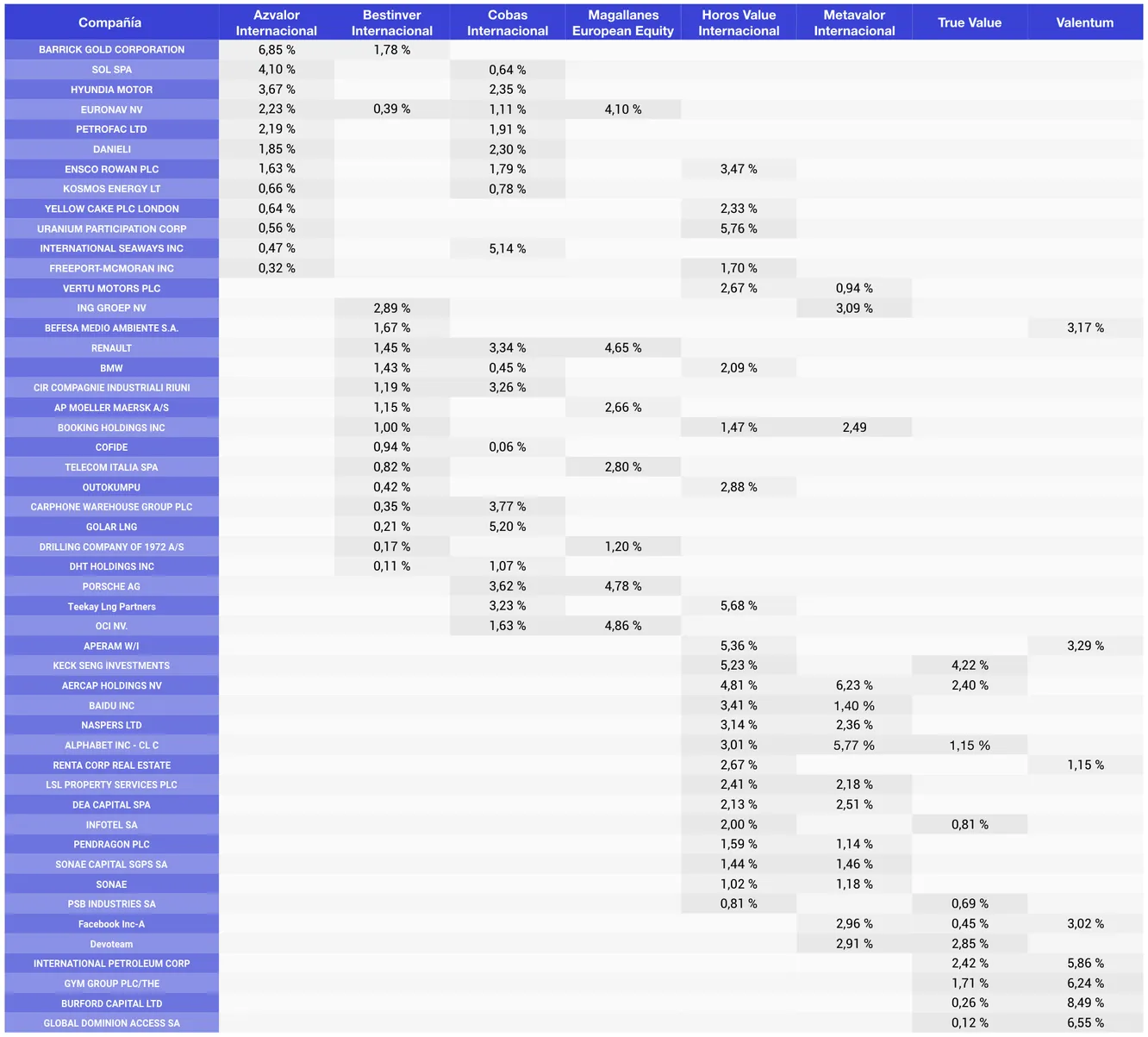Select the URANIUM PARTICIPATION CORP row
Screen dimensions: 1148x1037
coord(111,228)
